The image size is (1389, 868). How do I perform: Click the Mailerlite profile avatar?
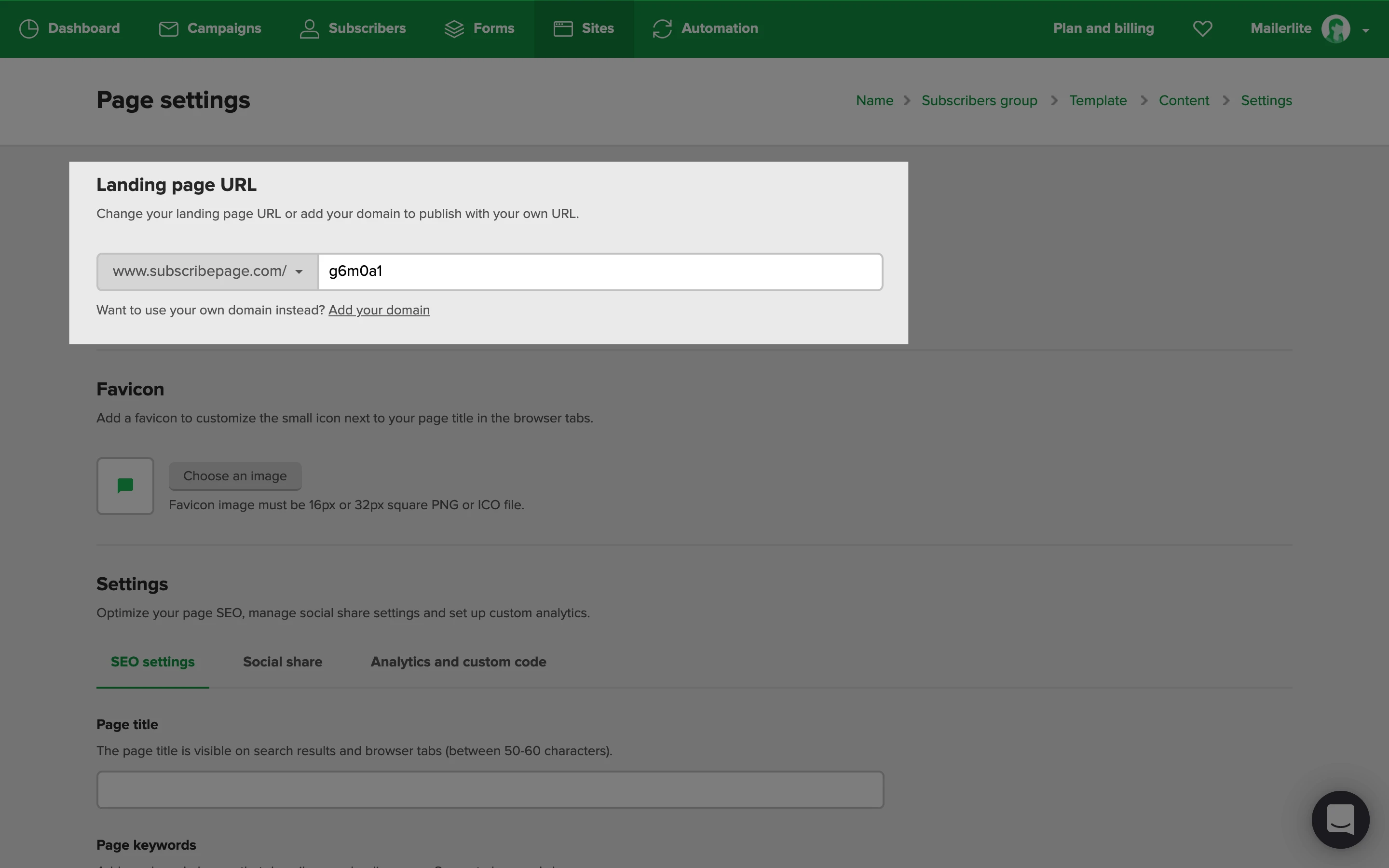click(1335, 29)
